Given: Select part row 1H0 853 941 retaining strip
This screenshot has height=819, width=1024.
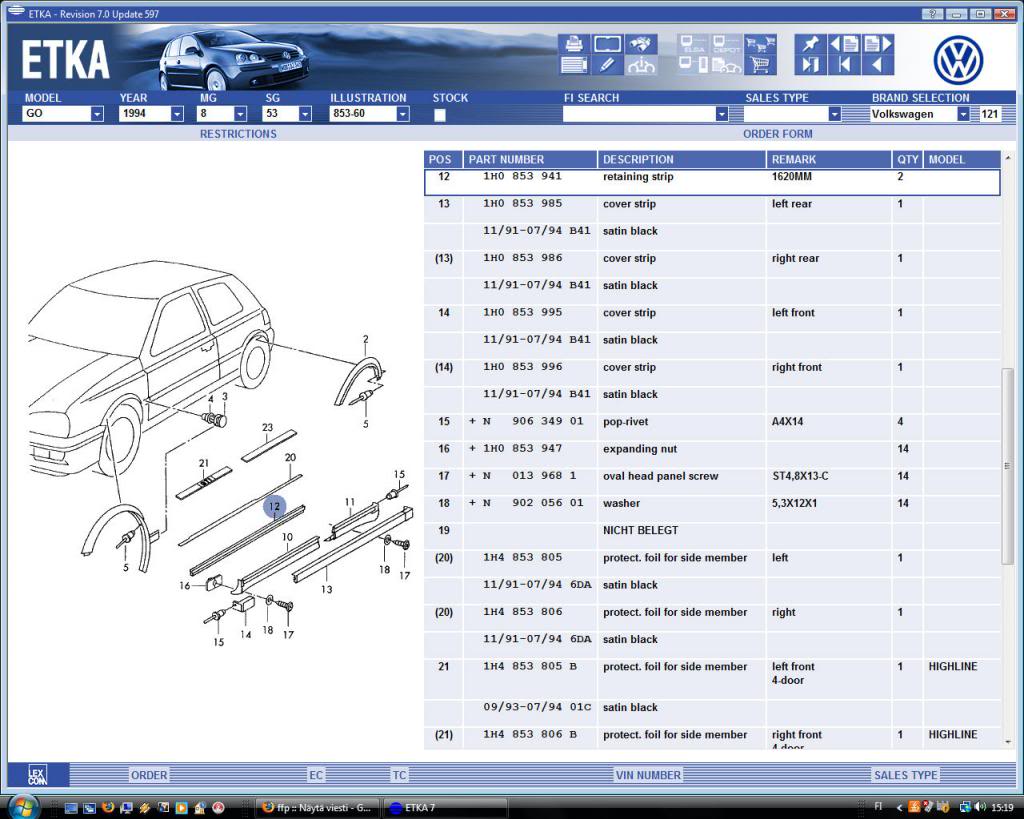Looking at the screenshot, I should point(712,182).
